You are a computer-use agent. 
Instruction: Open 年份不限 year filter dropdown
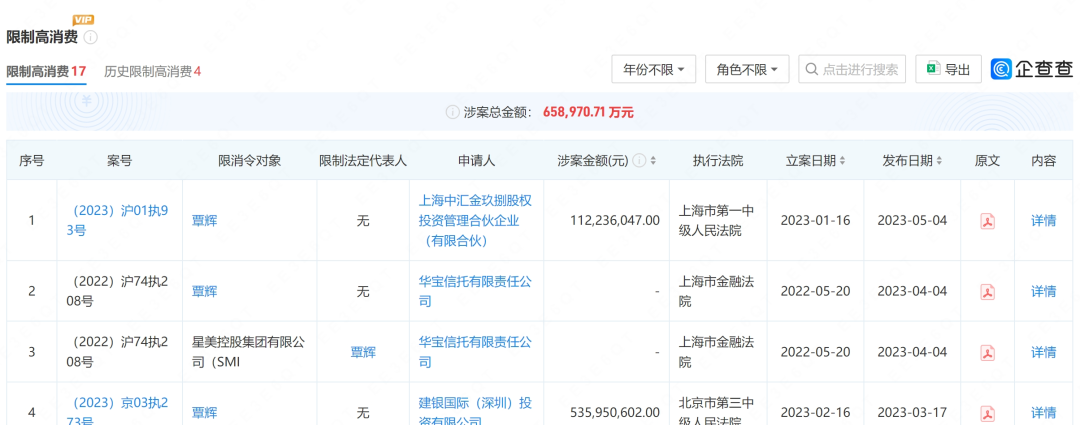click(x=654, y=69)
